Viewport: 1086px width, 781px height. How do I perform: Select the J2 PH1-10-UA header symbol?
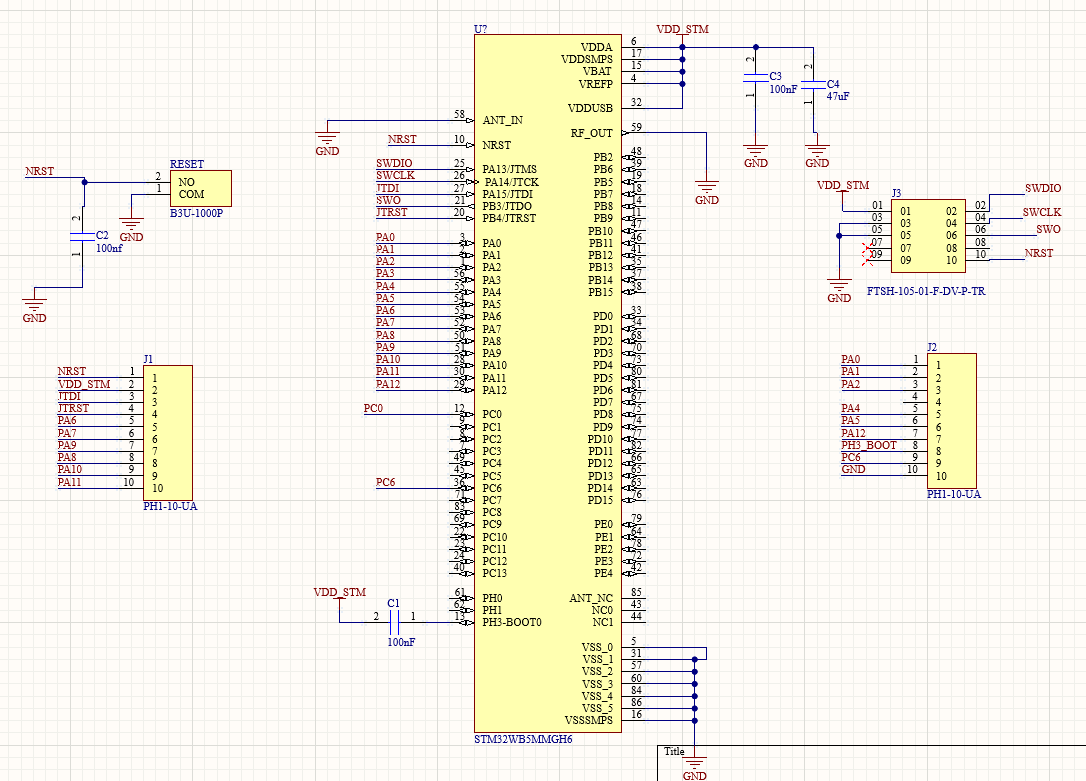pos(952,420)
